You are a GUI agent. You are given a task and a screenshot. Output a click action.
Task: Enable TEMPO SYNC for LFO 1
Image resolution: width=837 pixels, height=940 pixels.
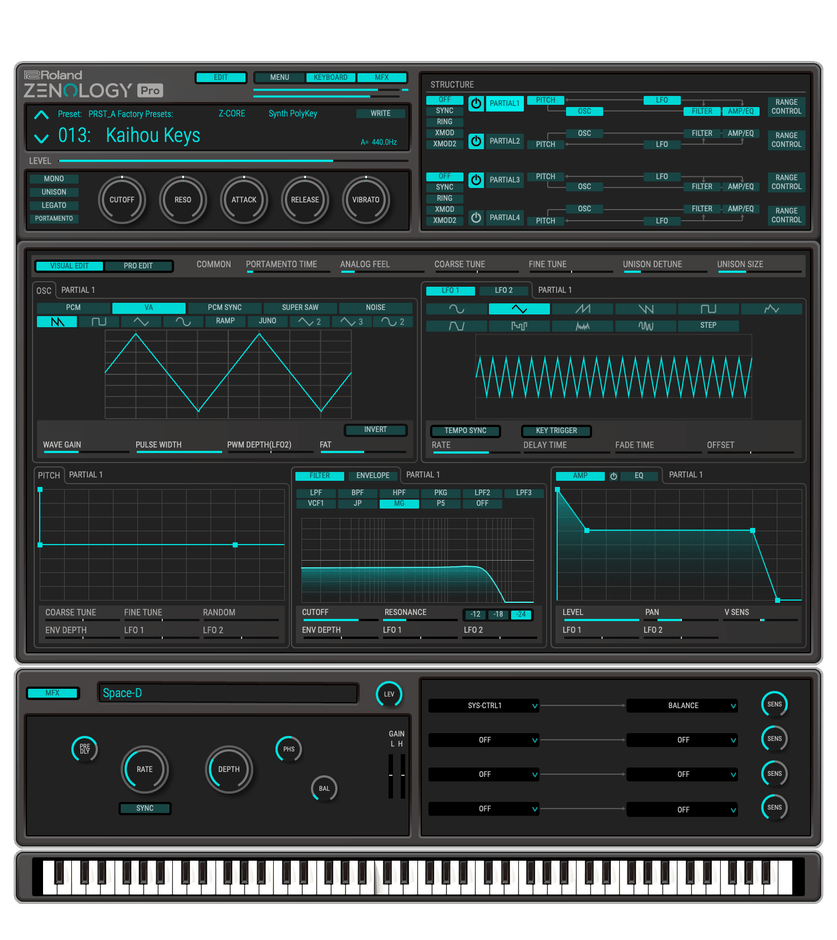[x=464, y=430]
